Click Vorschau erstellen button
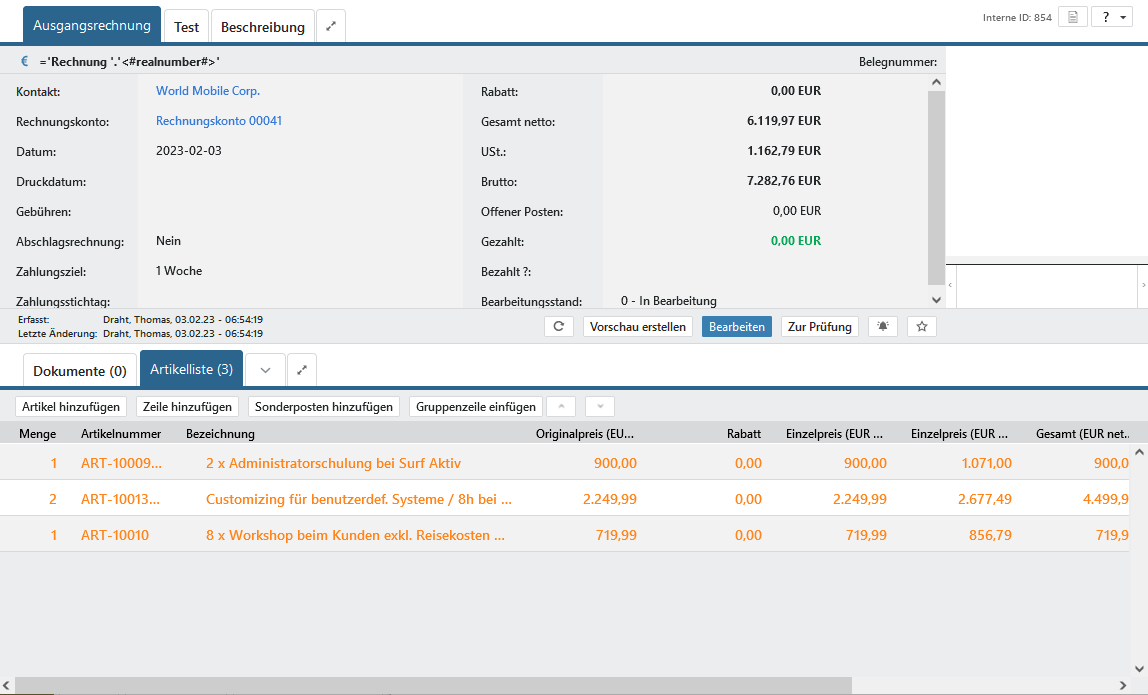 (x=638, y=327)
